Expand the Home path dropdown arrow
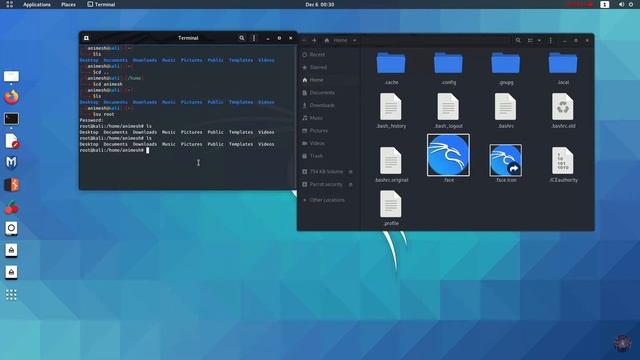Viewport: 640px width, 360px height. pyautogui.click(x=354, y=40)
